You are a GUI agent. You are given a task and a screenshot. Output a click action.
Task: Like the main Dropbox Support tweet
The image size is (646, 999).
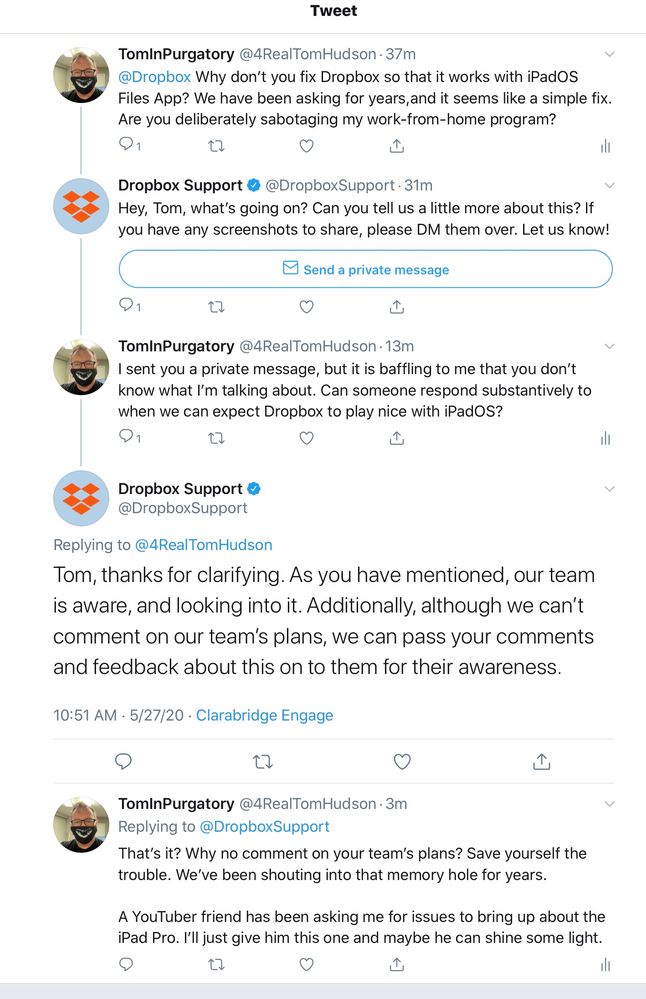click(x=402, y=762)
